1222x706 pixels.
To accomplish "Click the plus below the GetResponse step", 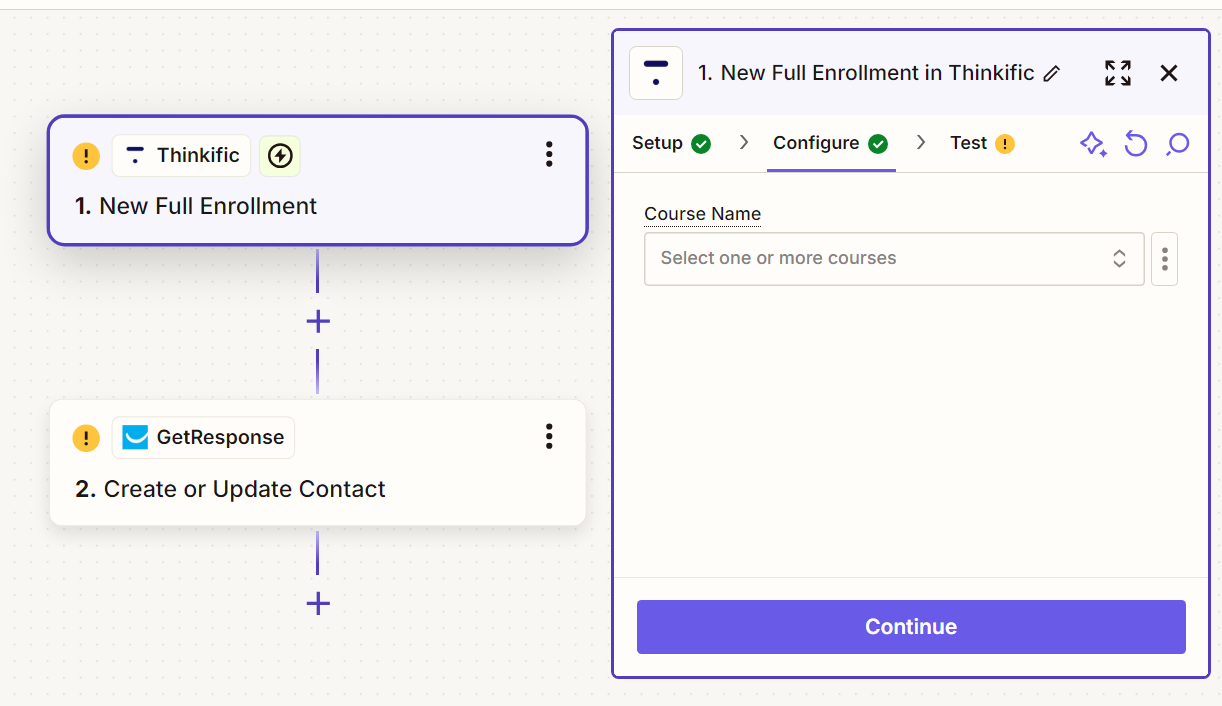I will tap(318, 603).
